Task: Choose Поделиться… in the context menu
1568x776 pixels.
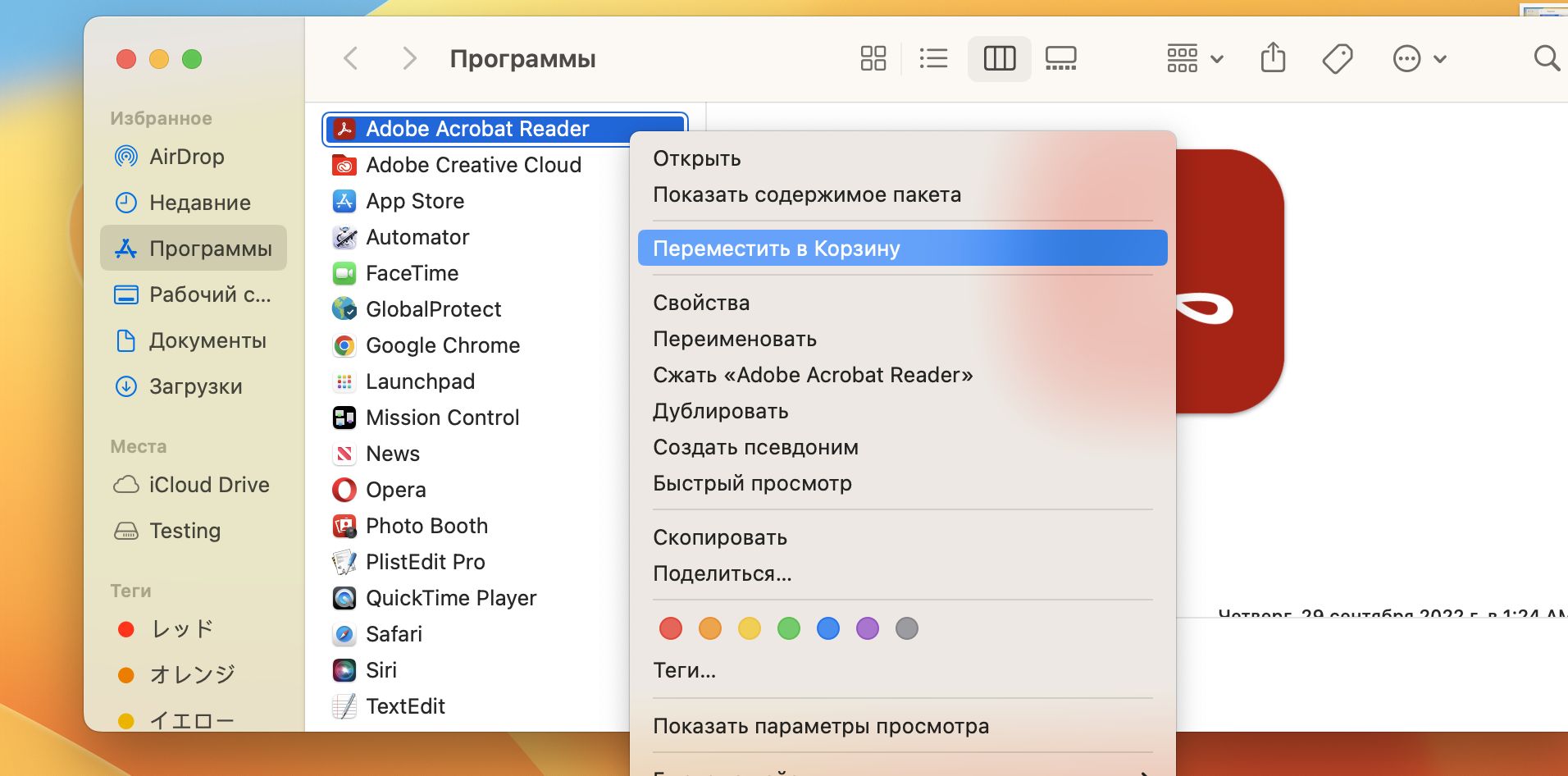Action: point(902,573)
